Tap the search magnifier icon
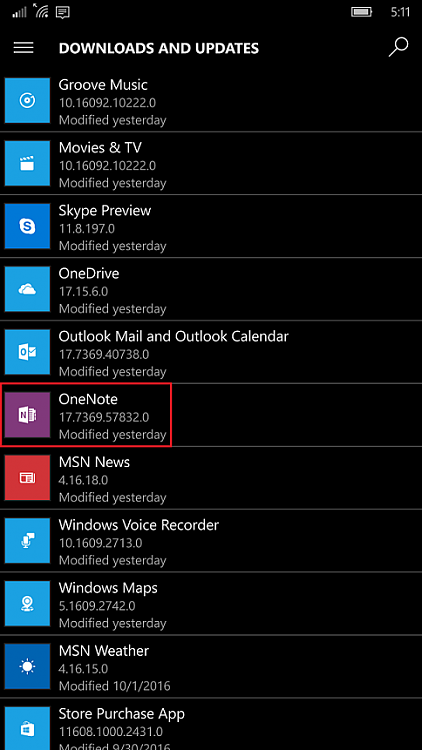 [x=398, y=47]
